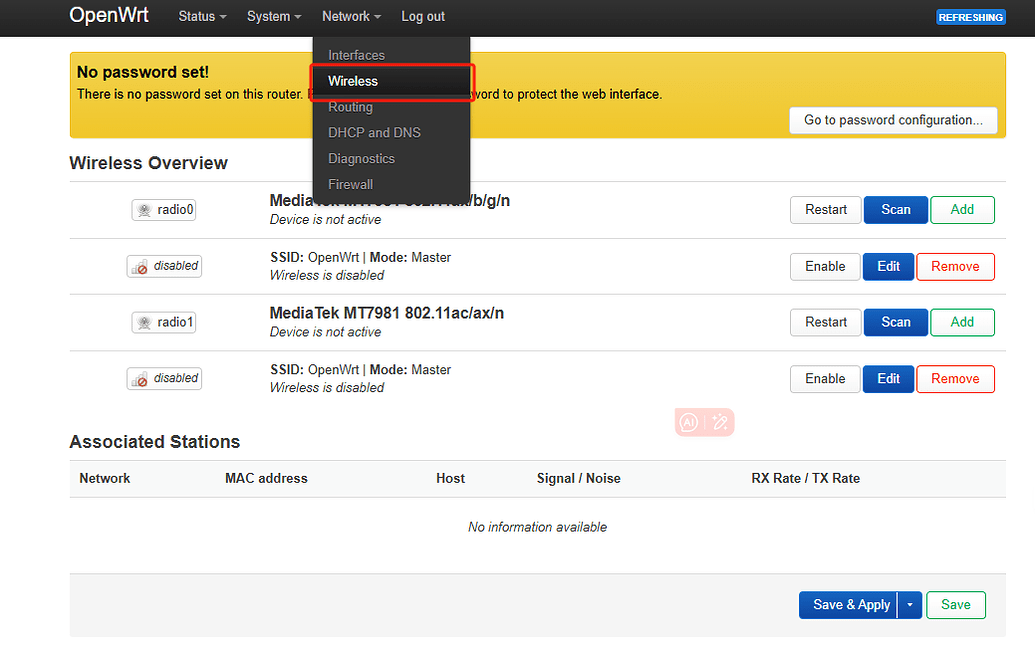Restart the radio0 device
The height and width of the screenshot is (654, 1035).
pos(826,210)
